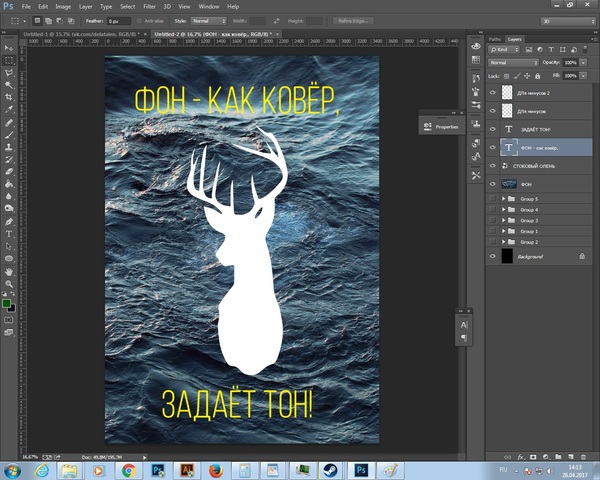Toggle visibility of the Background layer
Image resolution: width=600 pixels, height=480 pixels.
tap(492, 257)
